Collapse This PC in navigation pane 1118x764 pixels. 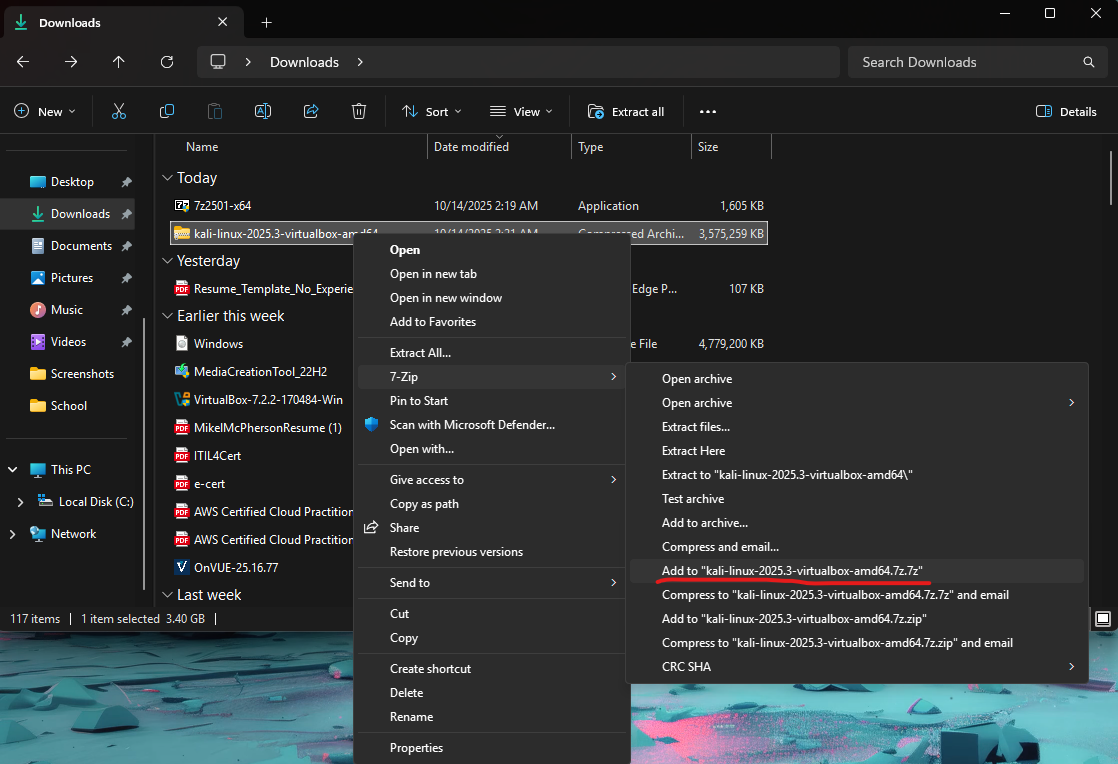(12, 470)
